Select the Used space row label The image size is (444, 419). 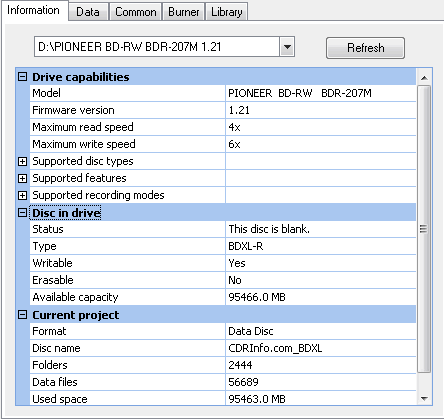pyautogui.click(x=60, y=399)
